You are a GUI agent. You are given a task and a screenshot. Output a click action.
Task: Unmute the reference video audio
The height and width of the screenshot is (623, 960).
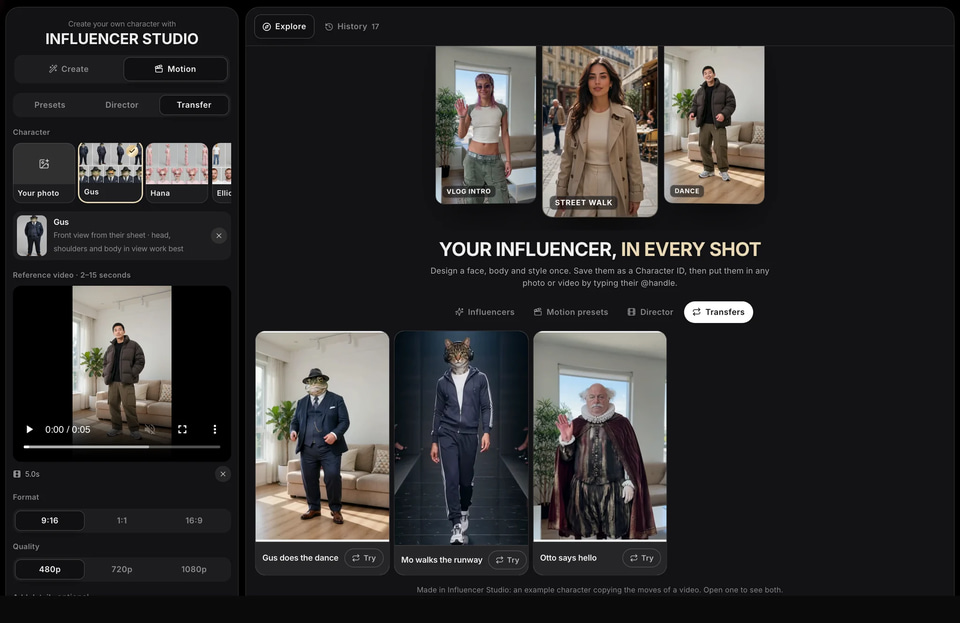[x=149, y=429]
